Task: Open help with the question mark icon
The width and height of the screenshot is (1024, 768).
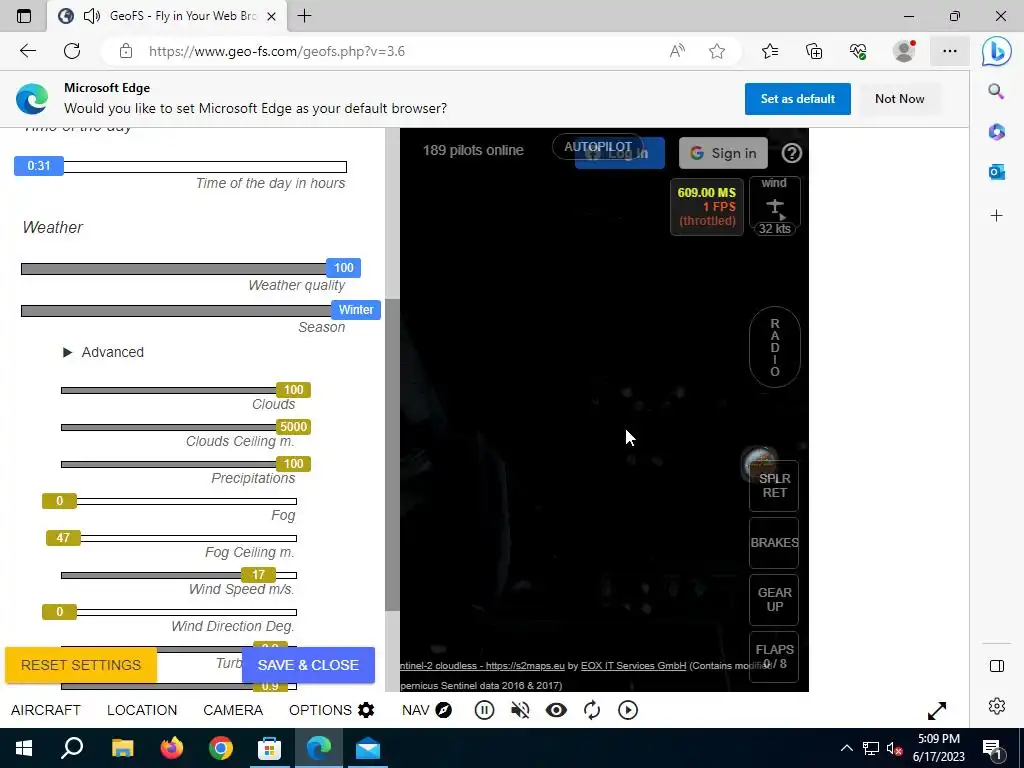Action: tap(792, 153)
